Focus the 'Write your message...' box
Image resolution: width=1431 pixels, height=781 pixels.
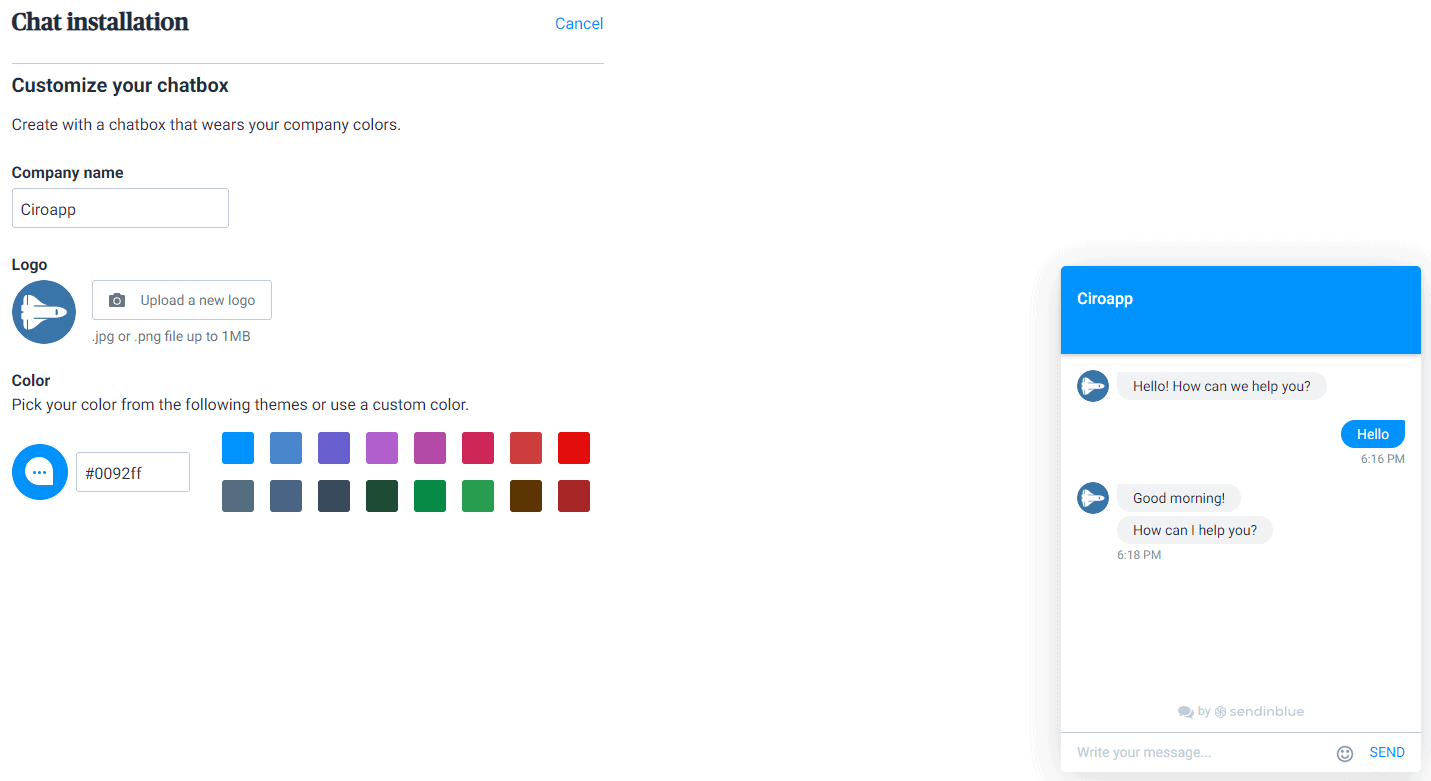pyautogui.click(x=1198, y=753)
